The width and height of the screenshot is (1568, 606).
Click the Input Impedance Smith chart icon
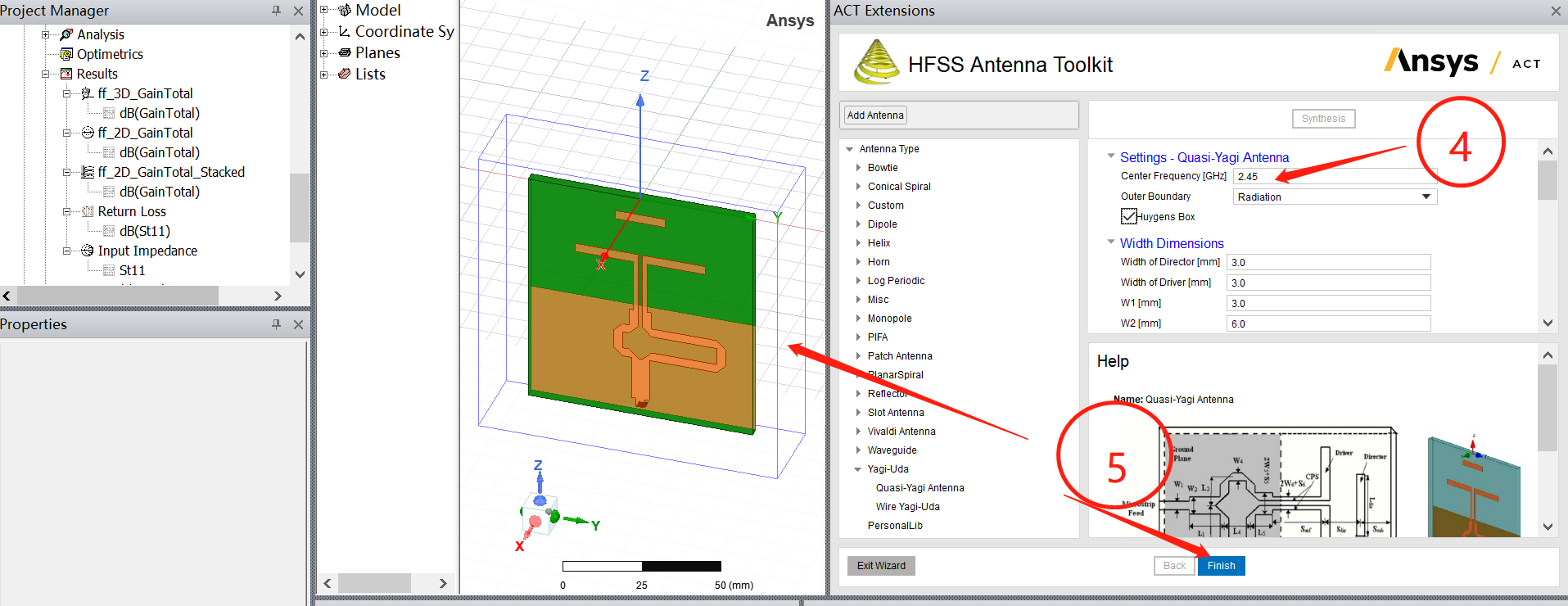(x=88, y=251)
